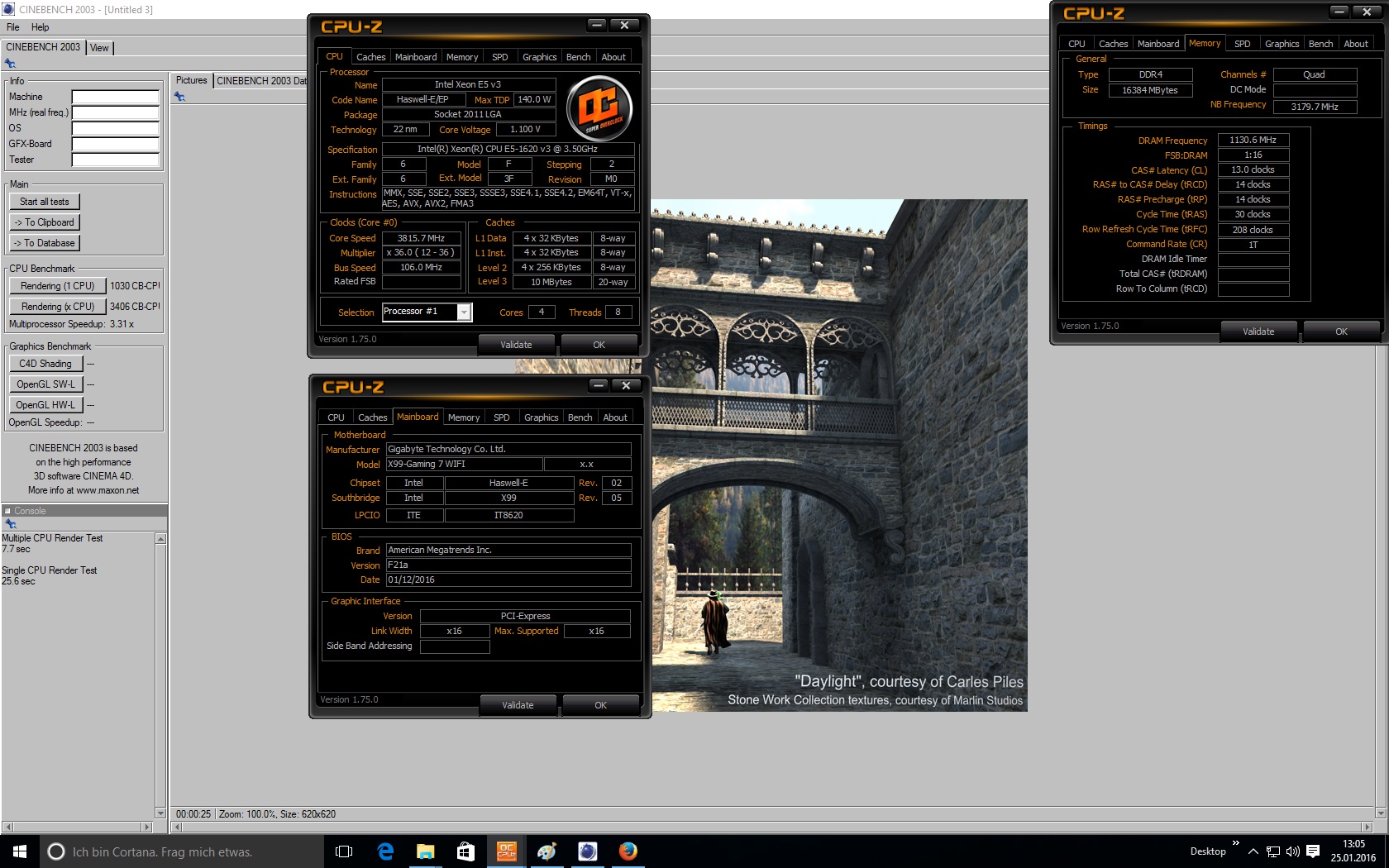Select the Pictures tab in CINEBENCH
The height and width of the screenshot is (868, 1389).
coord(192,80)
